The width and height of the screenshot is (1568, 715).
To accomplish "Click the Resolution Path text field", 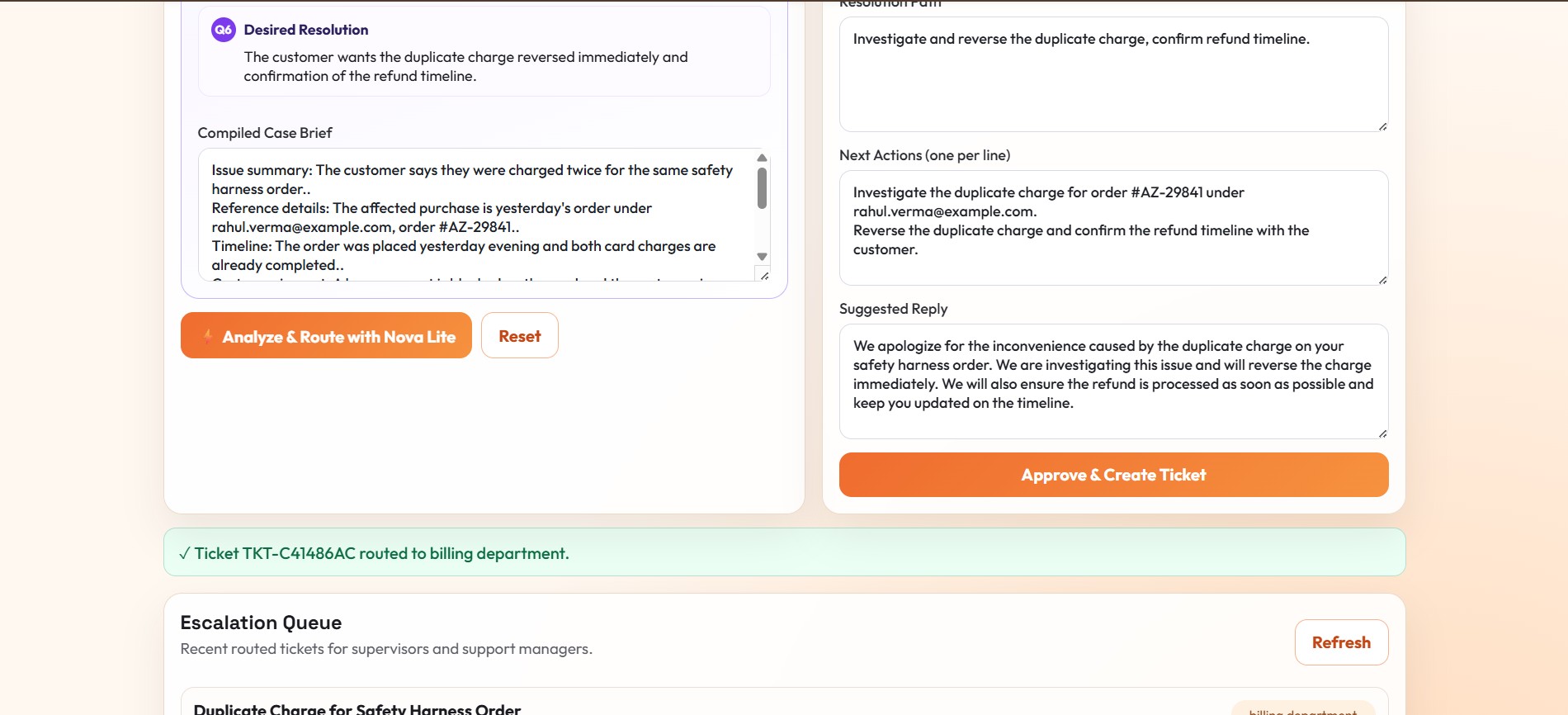I will pyautogui.click(x=1113, y=74).
